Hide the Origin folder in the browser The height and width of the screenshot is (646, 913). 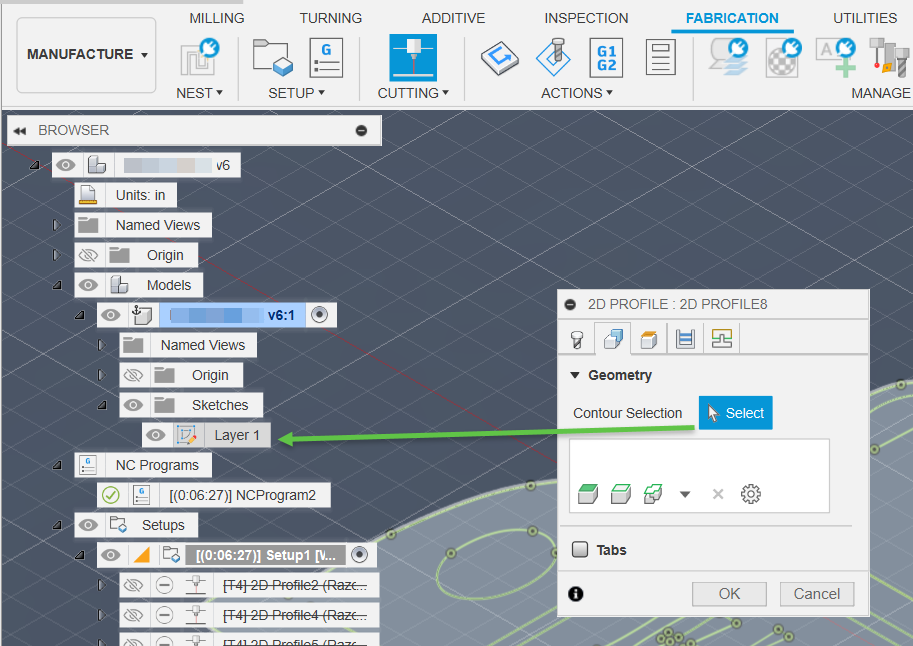[x=88, y=254]
